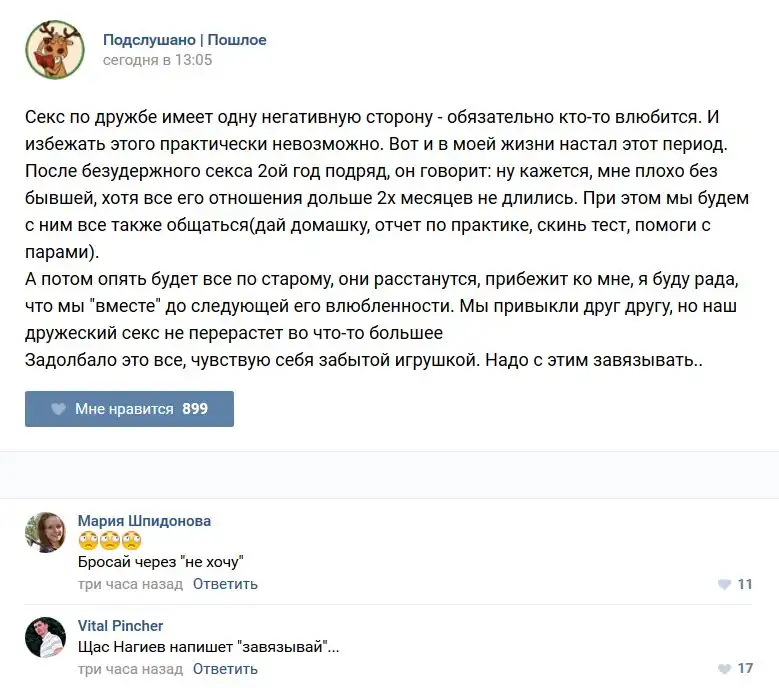Open the Подслушано | Пошлое group page
The height and width of the screenshot is (688, 779).
[184, 40]
